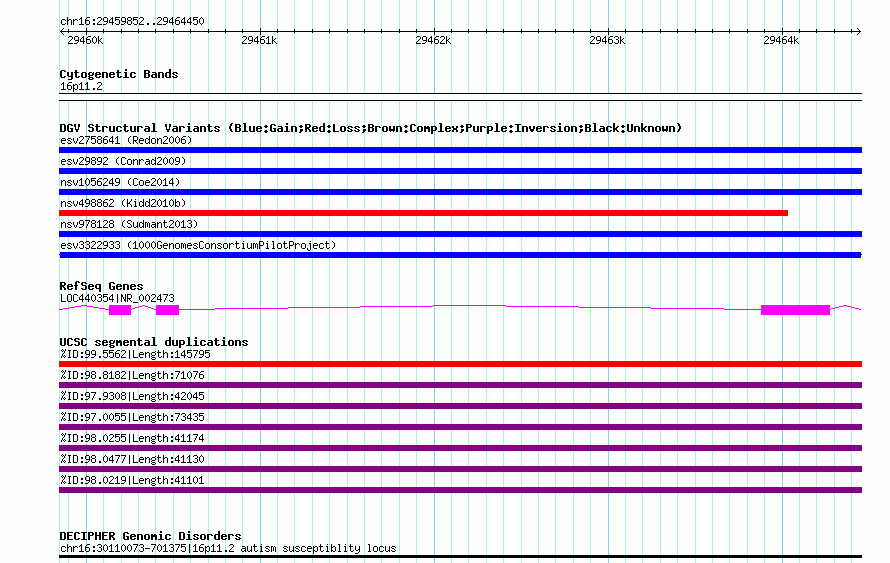
Task: Select the first magenta exon of LOC440354
Action: pos(120,309)
